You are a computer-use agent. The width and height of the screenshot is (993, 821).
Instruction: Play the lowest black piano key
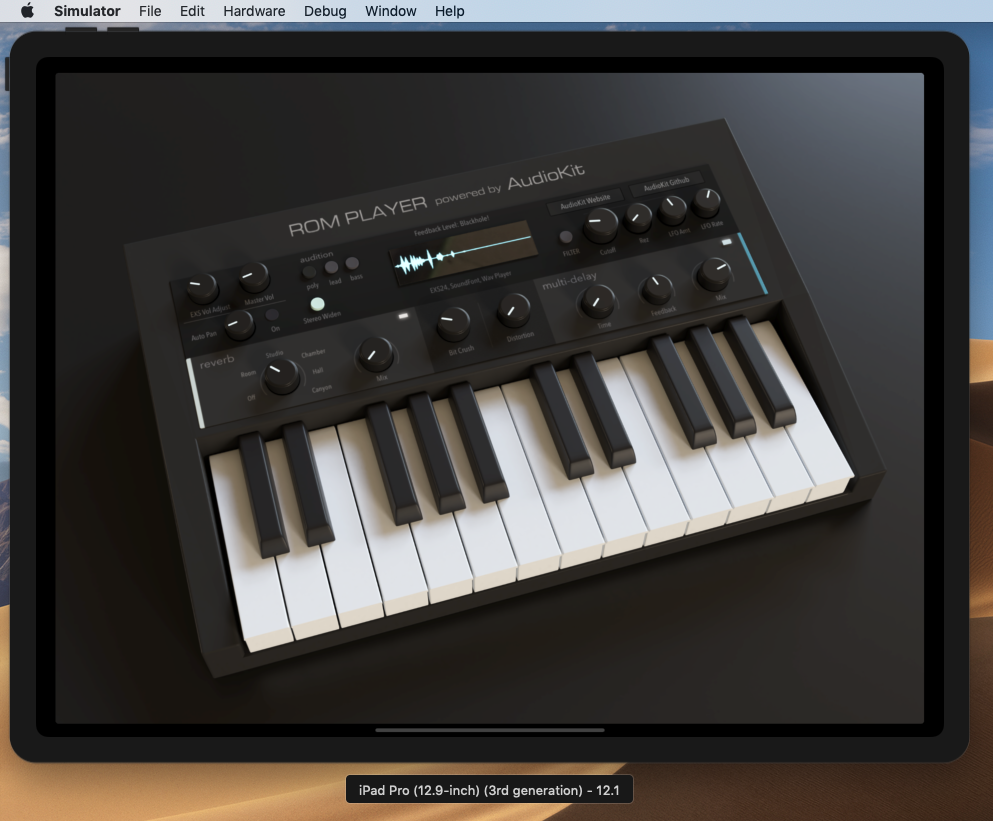click(x=263, y=495)
